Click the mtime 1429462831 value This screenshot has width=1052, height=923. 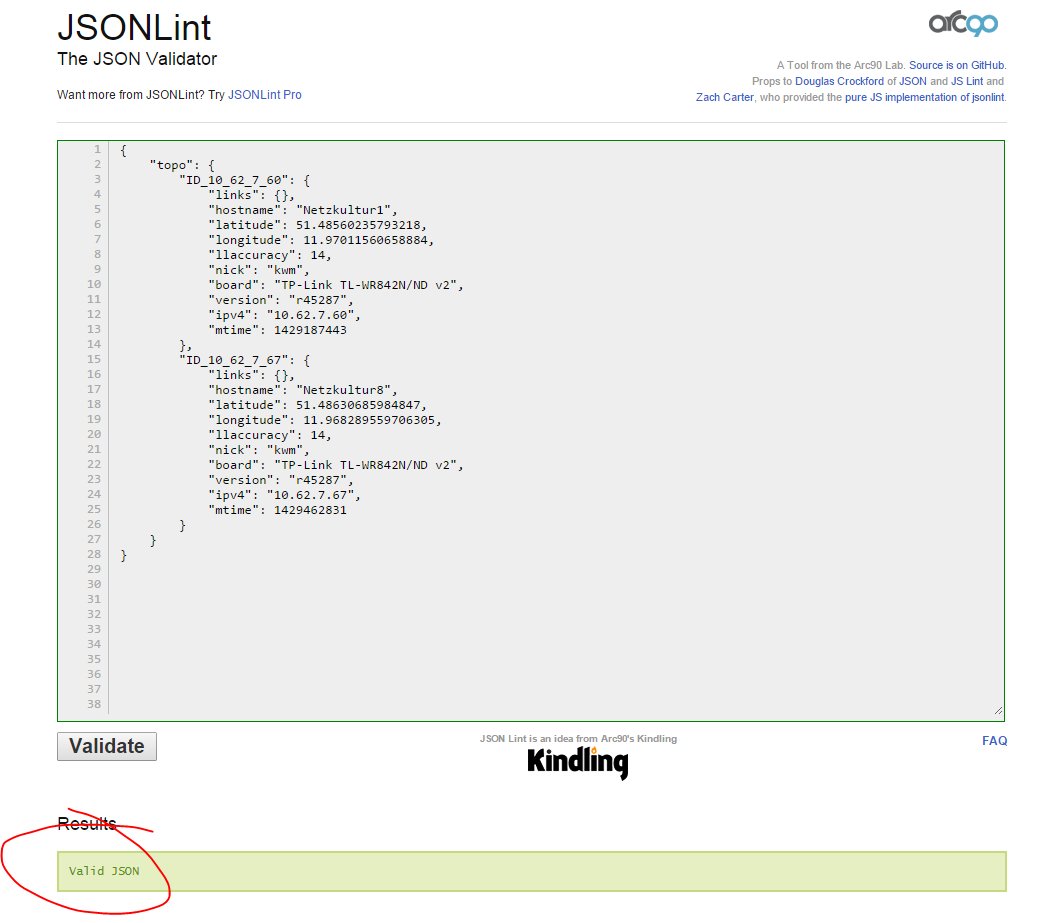(x=310, y=510)
